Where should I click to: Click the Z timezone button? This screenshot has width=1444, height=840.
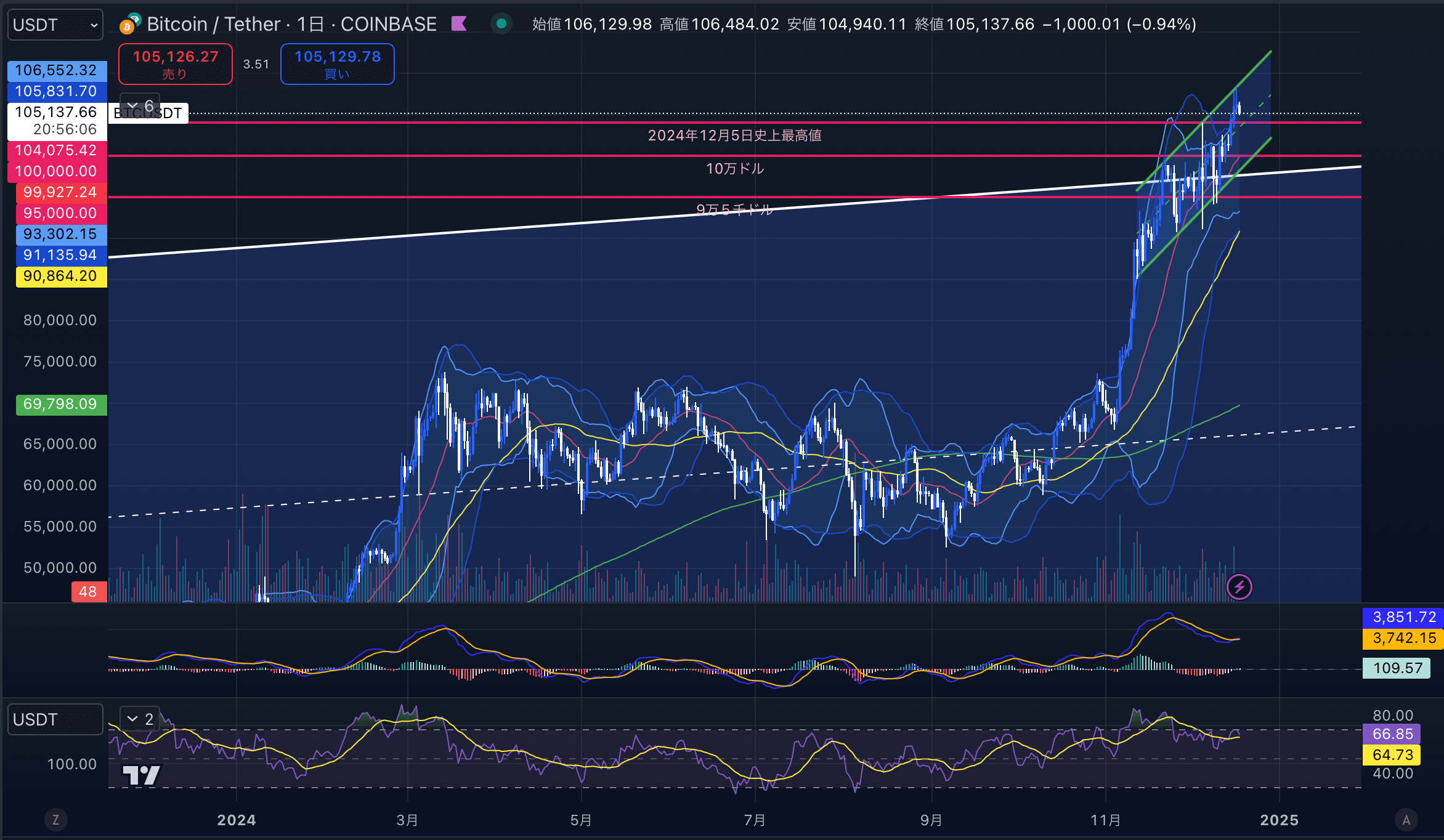55,820
